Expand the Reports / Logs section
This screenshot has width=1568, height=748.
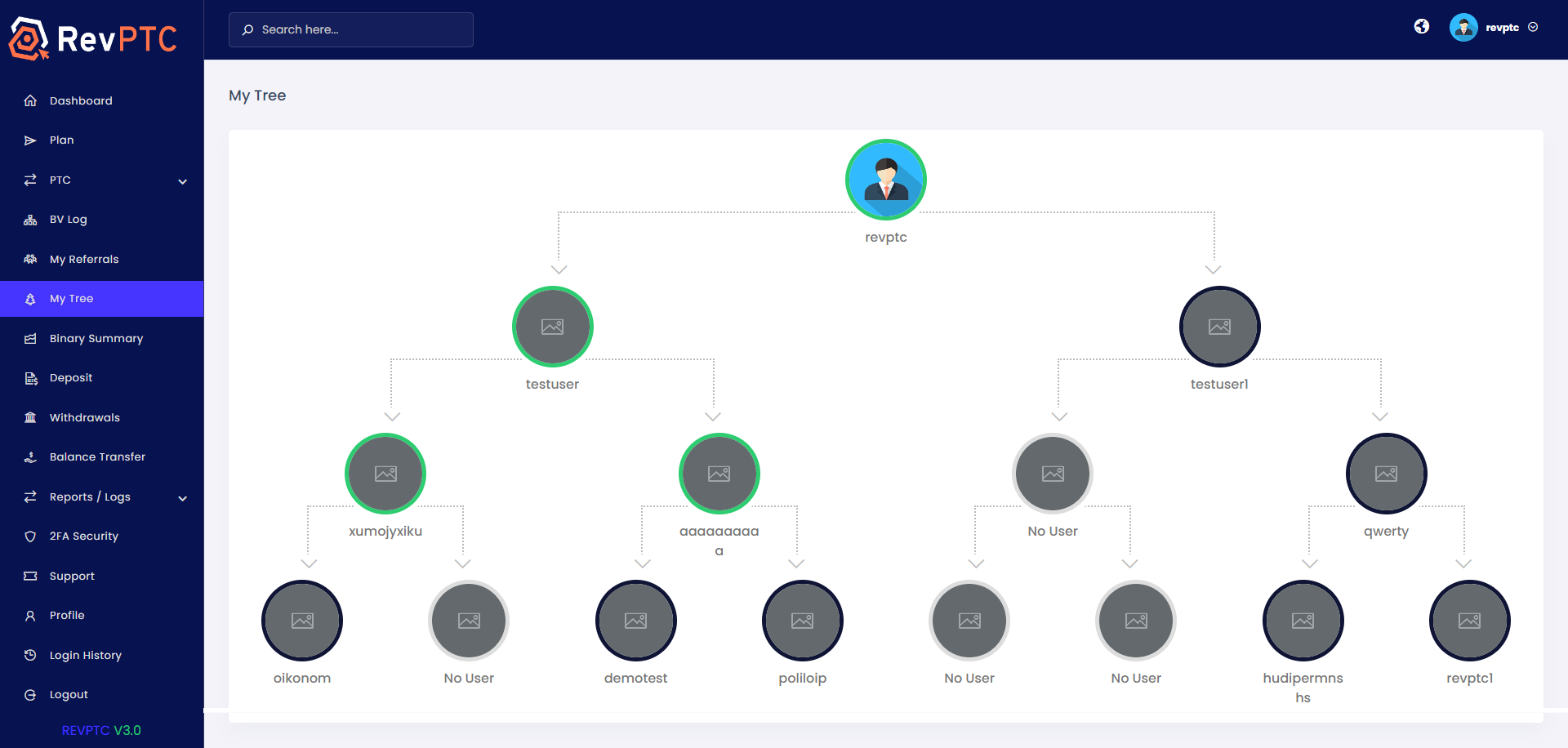pos(101,496)
